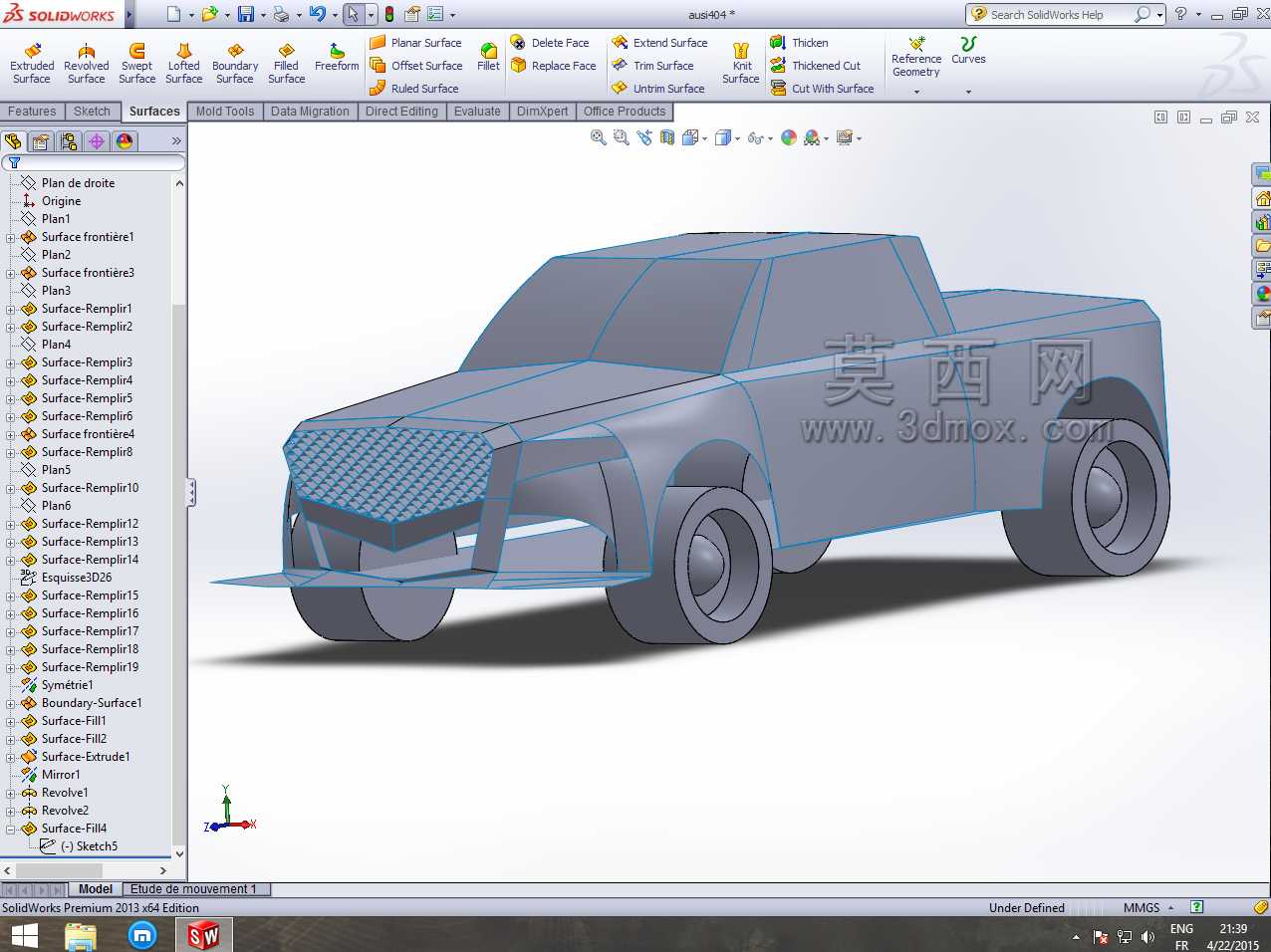
Task: Open the Reference Geometry dropdown
Action: 916,92
